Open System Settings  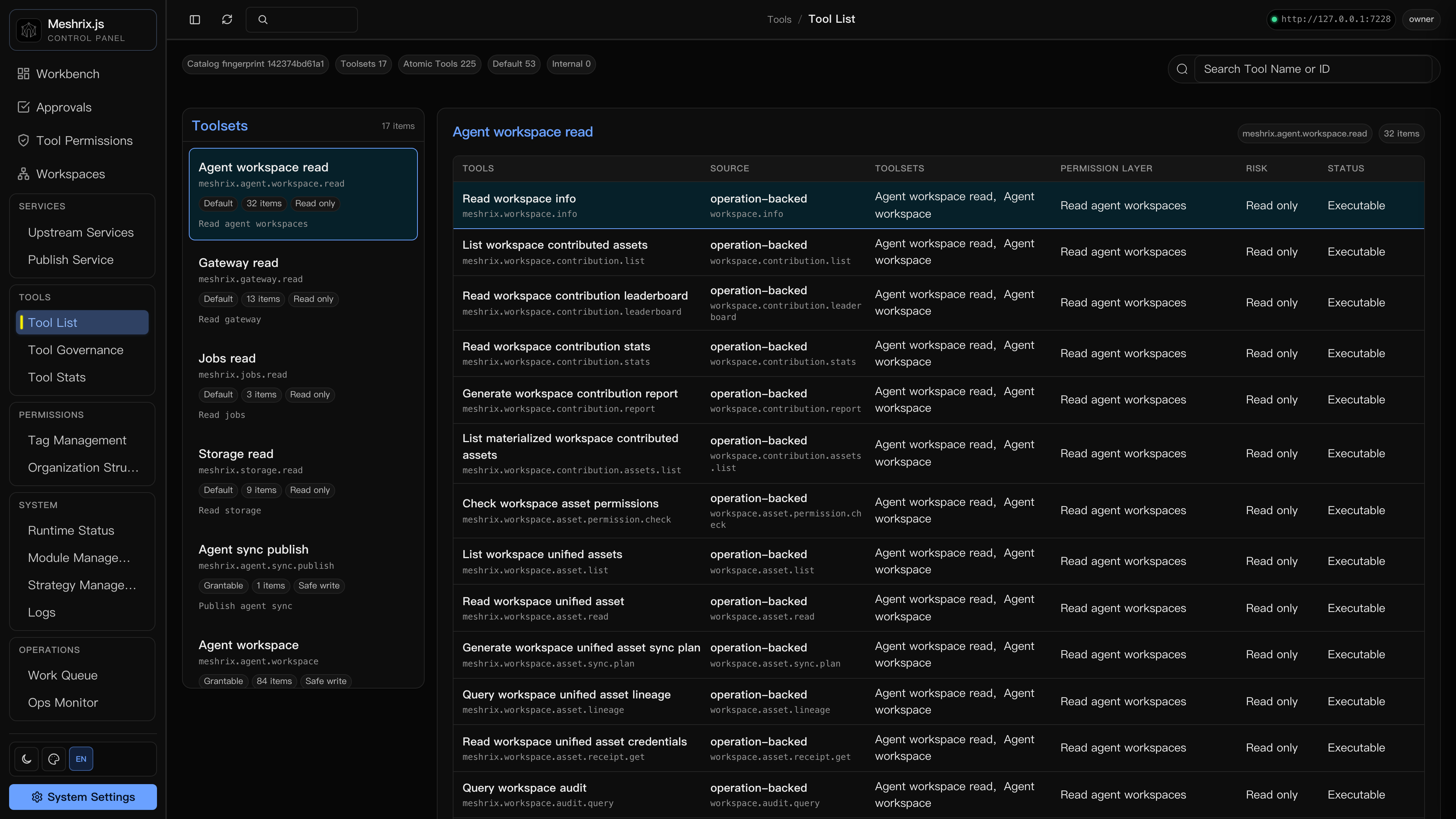pyautogui.click(x=83, y=797)
